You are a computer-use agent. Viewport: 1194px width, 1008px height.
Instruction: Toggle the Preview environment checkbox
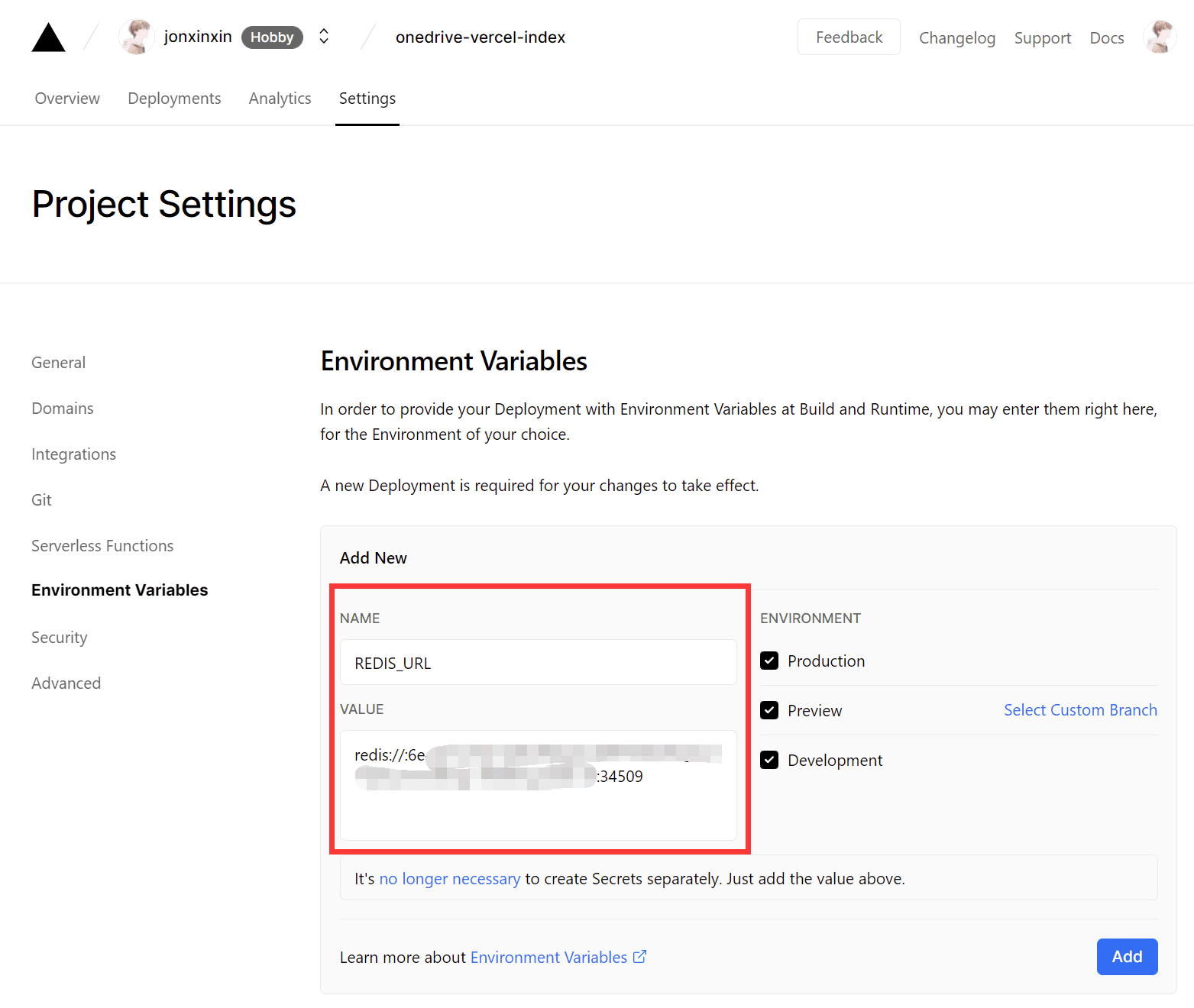(x=769, y=710)
